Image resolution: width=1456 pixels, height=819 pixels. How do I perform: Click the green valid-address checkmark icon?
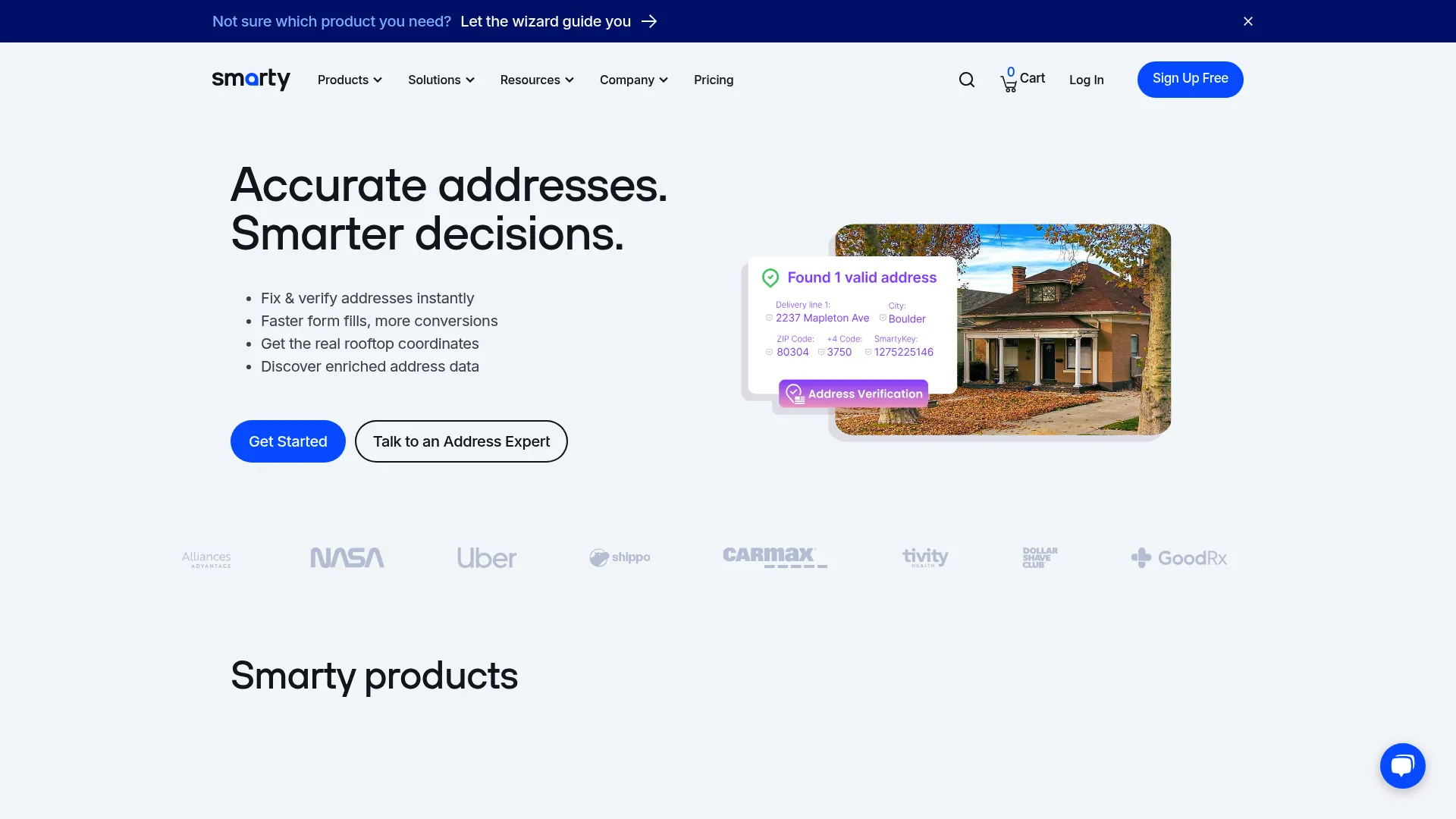click(x=770, y=278)
